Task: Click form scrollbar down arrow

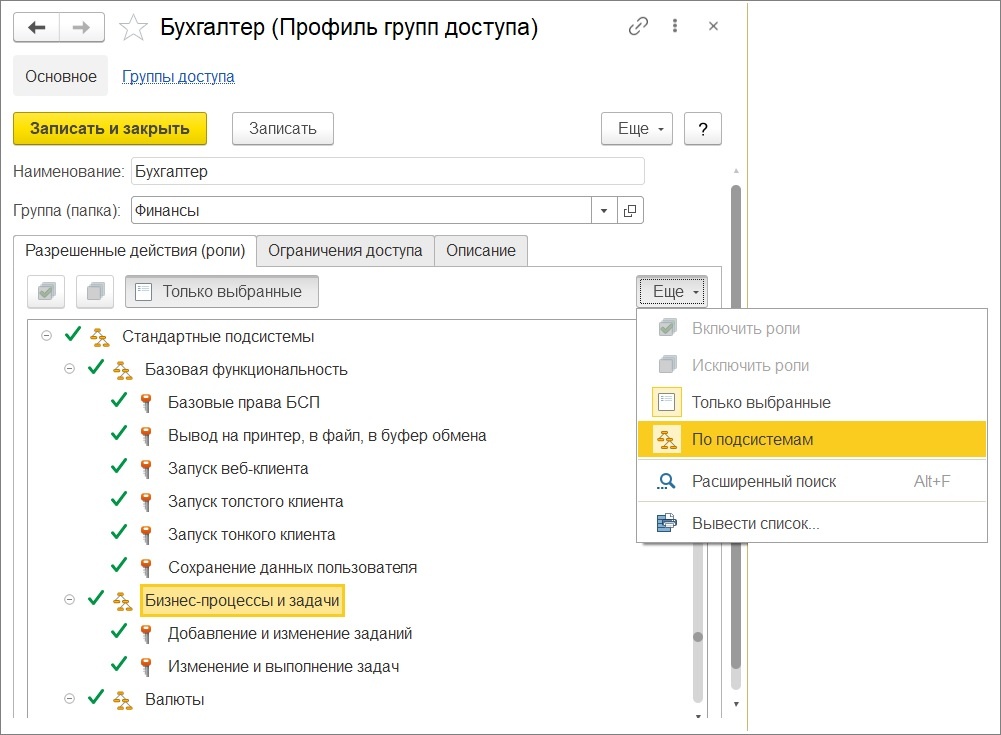Action: pyautogui.click(x=736, y=704)
